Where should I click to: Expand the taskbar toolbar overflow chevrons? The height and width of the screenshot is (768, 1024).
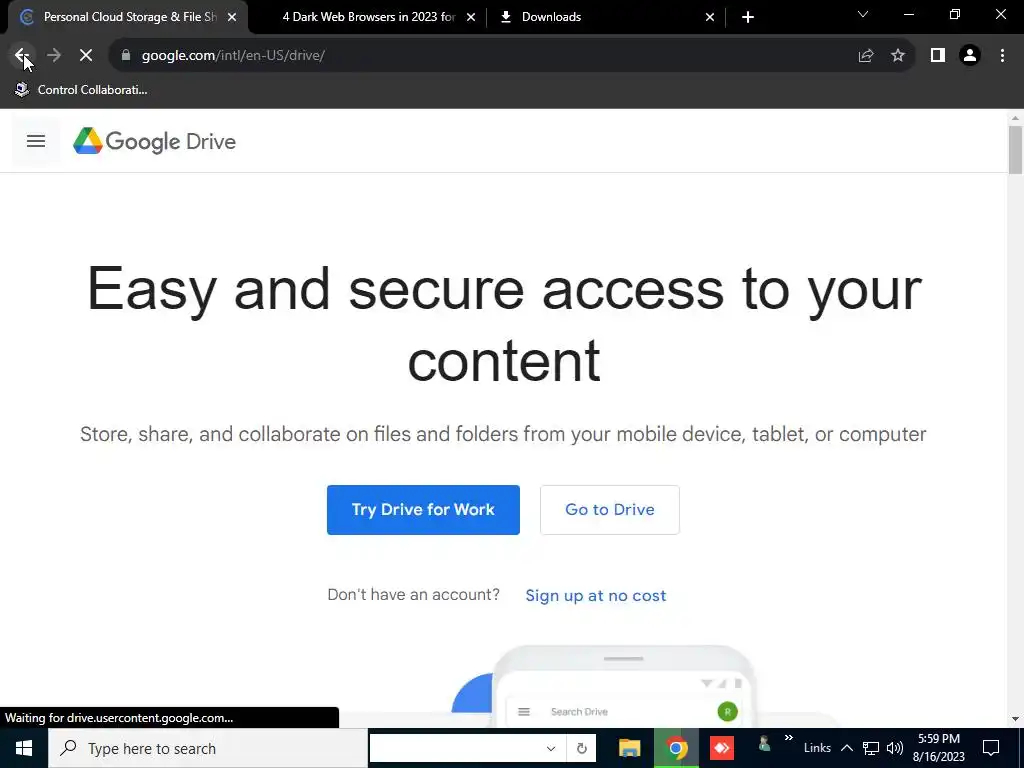coord(788,738)
